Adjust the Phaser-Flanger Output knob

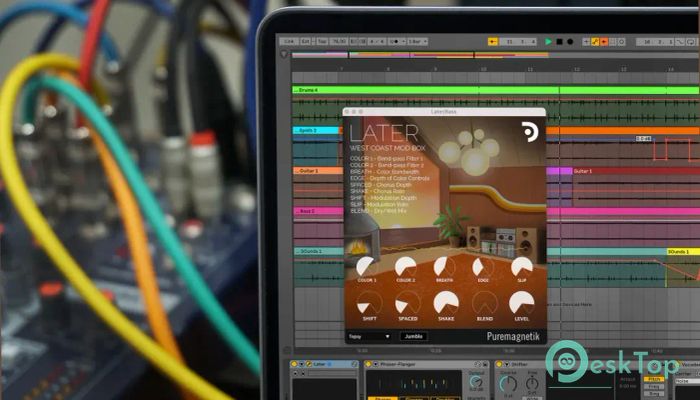click(476, 382)
